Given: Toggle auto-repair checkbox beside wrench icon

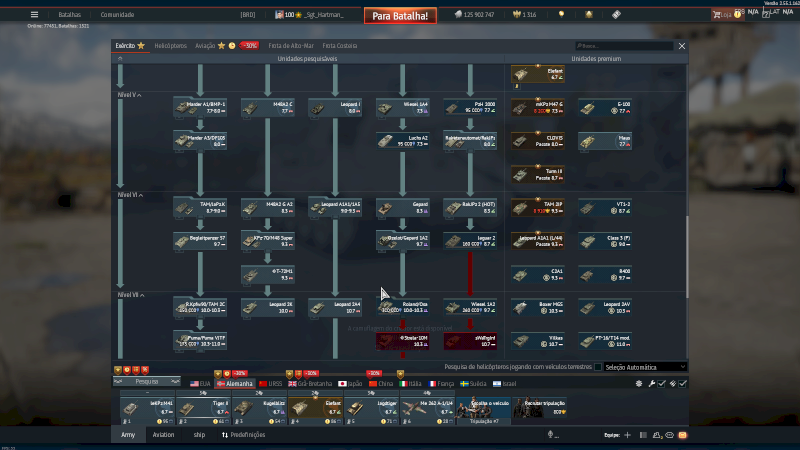Looking at the screenshot, I should [662, 383].
